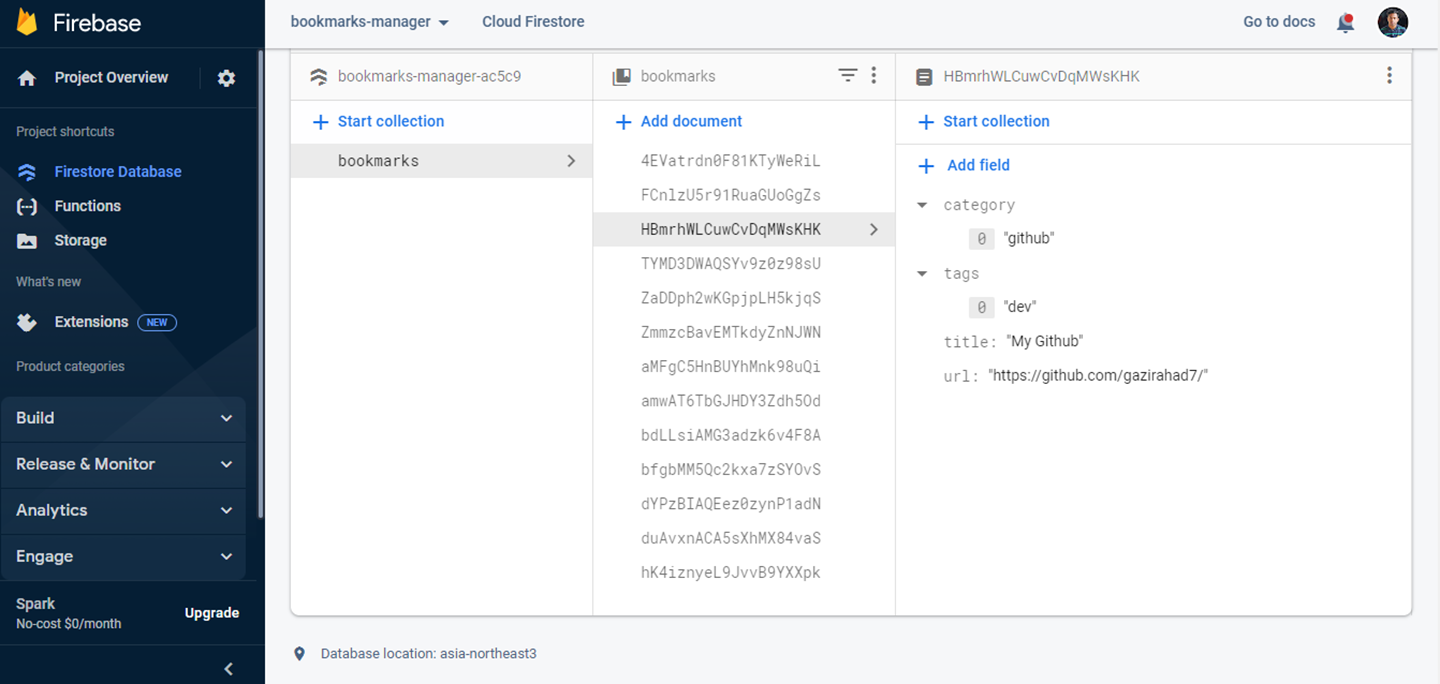
Task: Filter the bookmarks collection documents
Action: (x=847, y=75)
